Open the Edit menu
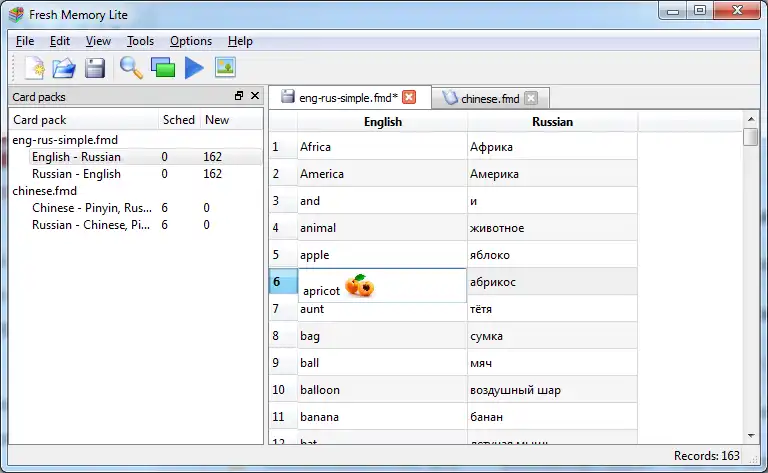The width and height of the screenshot is (768, 473). pos(60,41)
